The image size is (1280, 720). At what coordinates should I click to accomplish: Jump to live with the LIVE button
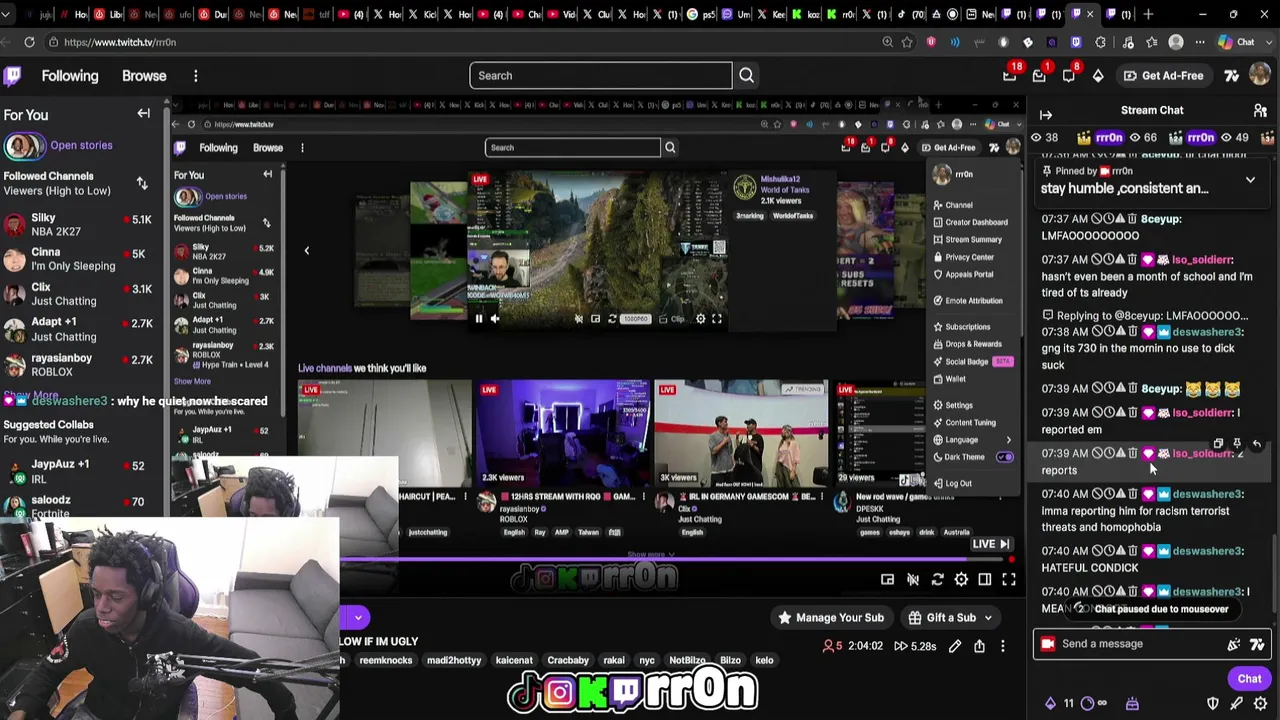[991, 544]
